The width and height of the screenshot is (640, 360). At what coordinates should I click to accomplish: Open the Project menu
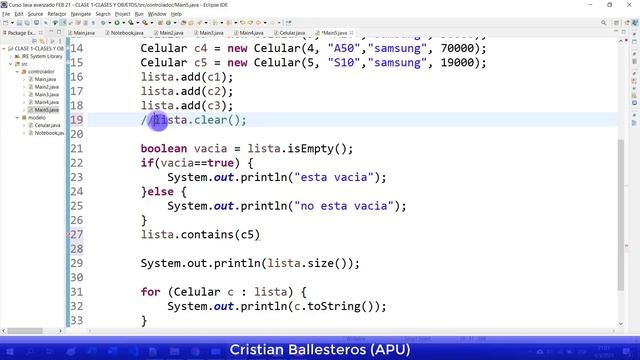click(x=122, y=14)
